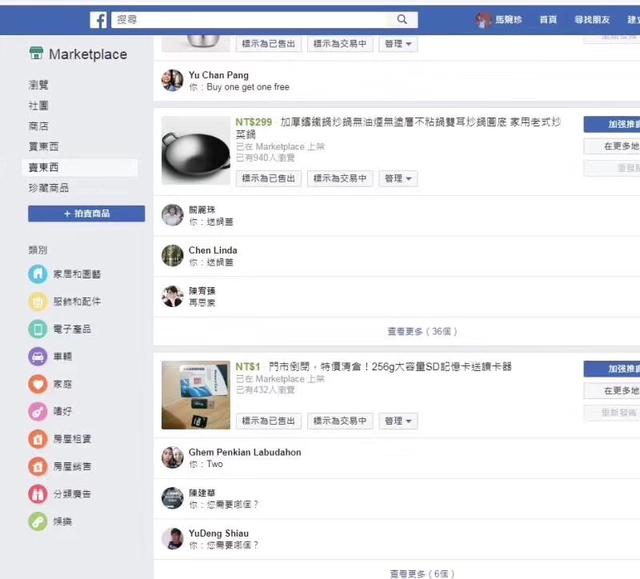Mark the wok listing as 標示為已售出
The width and height of the screenshot is (640, 579).
point(269,178)
